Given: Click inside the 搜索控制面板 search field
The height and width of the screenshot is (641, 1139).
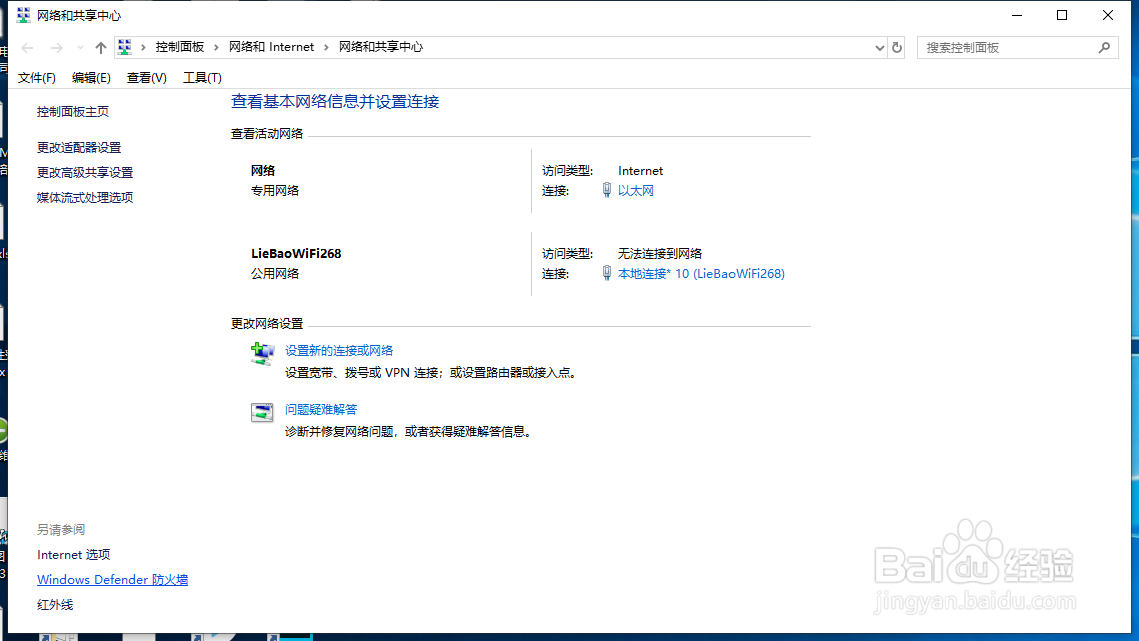Looking at the screenshot, I should [1000, 47].
